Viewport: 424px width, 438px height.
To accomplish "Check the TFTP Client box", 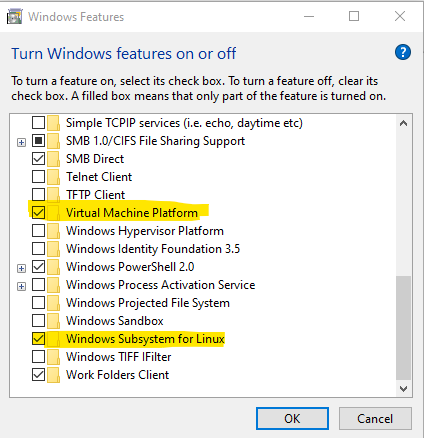I will pyautogui.click(x=38, y=195).
